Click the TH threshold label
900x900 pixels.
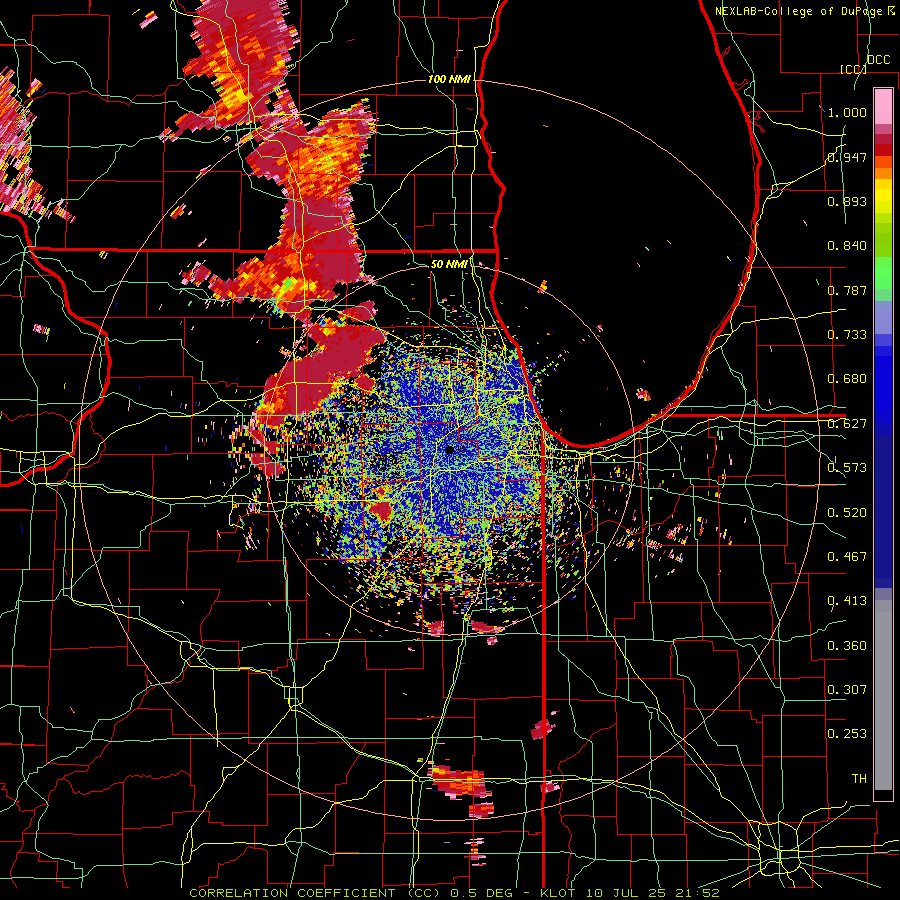[x=859, y=779]
